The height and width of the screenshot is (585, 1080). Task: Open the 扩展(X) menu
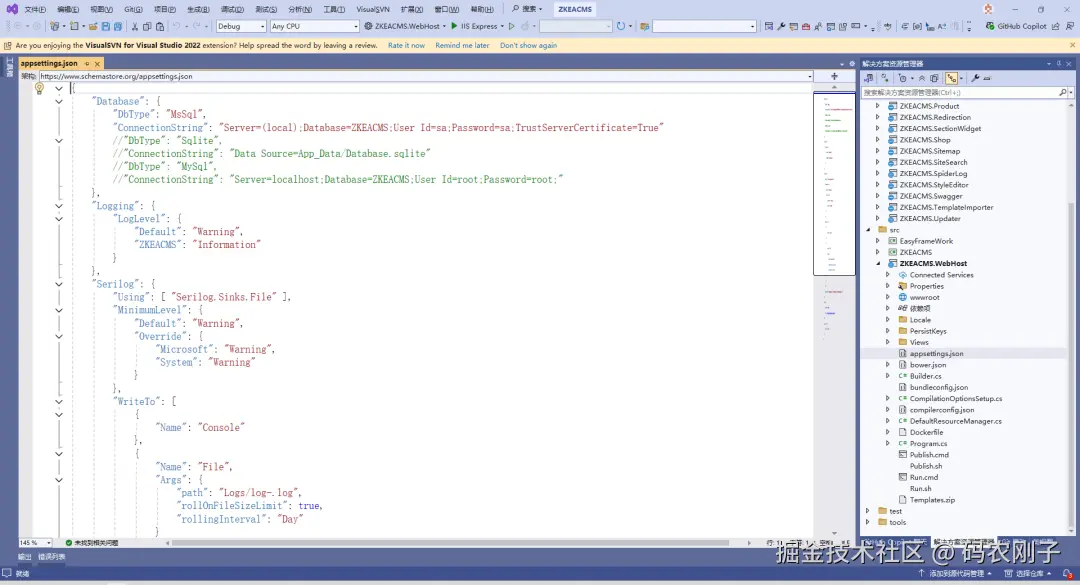pos(412,9)
